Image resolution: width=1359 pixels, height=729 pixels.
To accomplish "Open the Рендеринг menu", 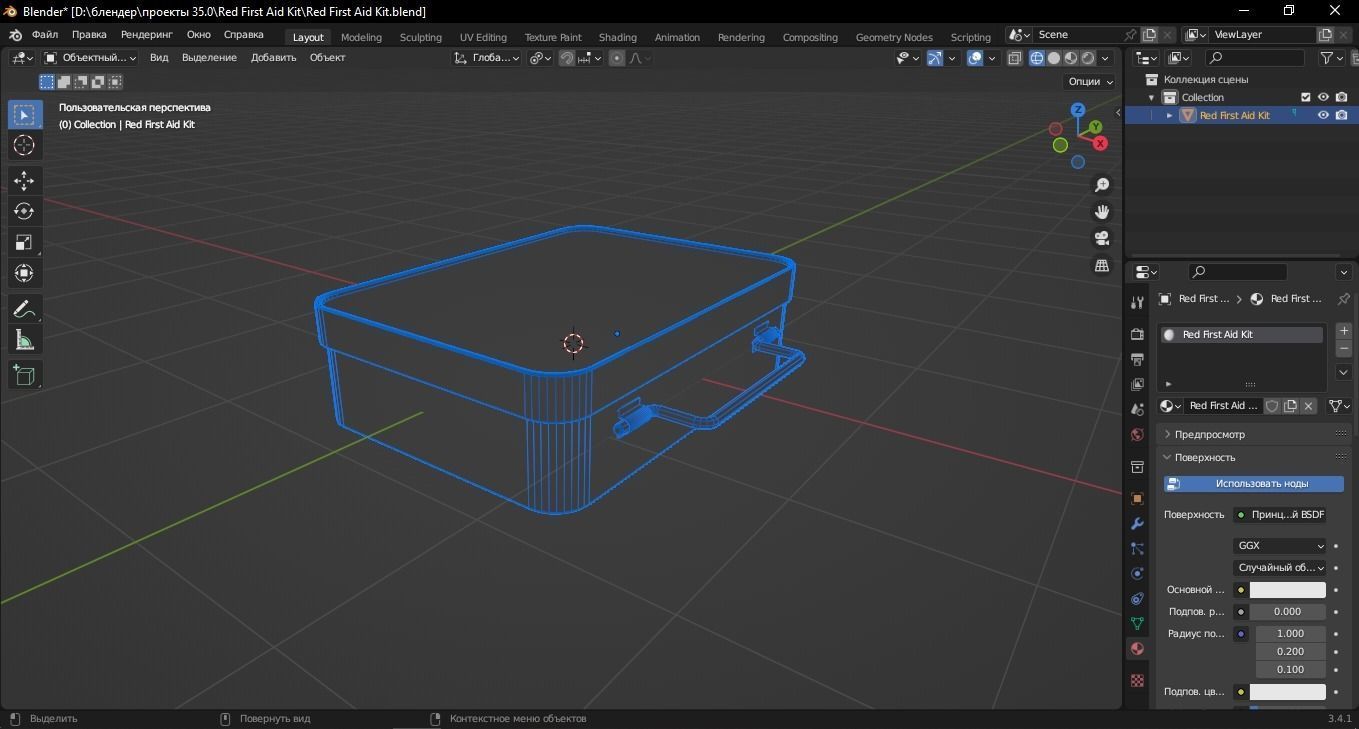I will pyautogui.click(x=147, y=35).
